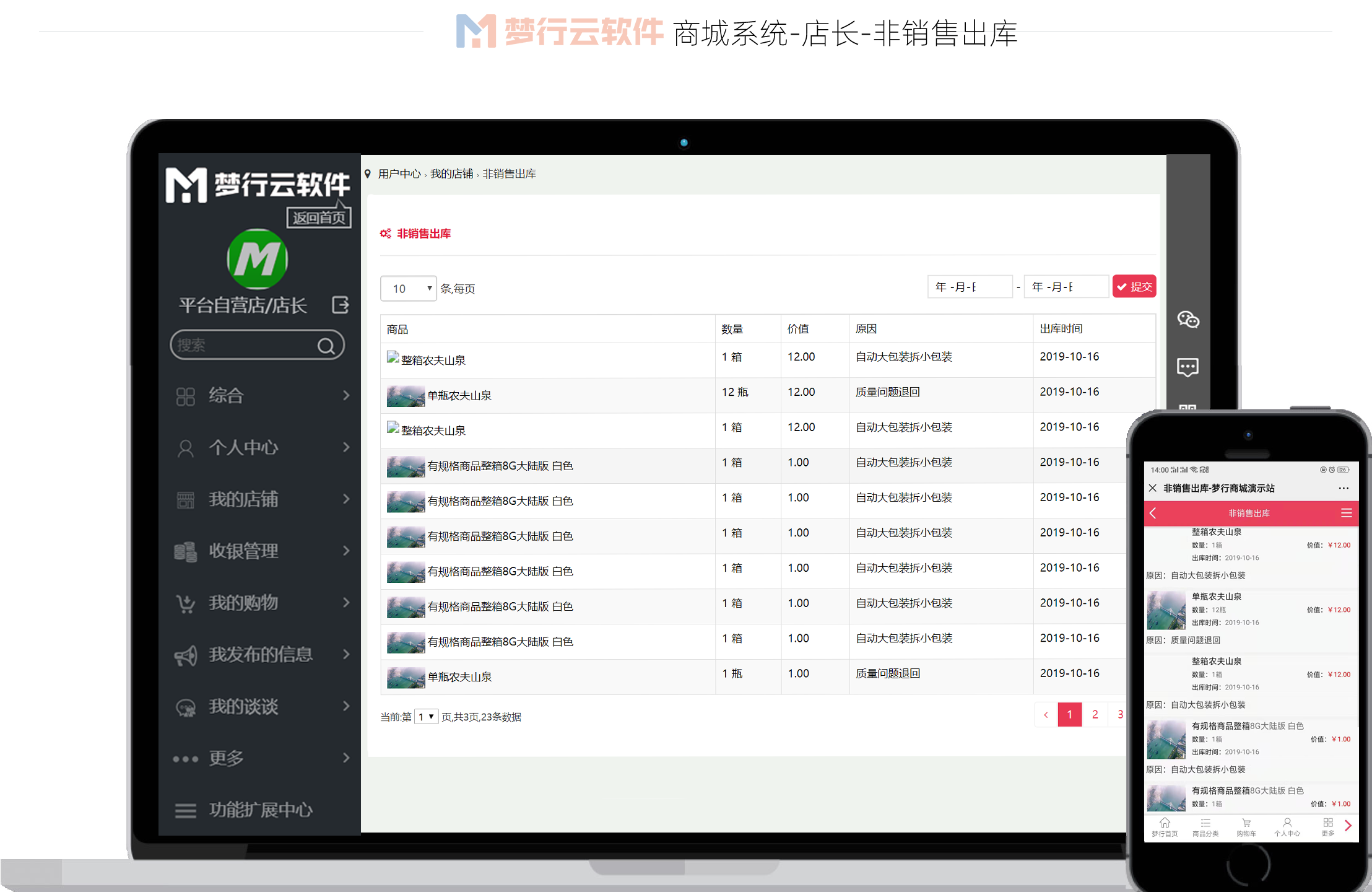
Task: Click 单瓶农夫山泉 thumbnail in phone list
Action: tap(1166, 611)
